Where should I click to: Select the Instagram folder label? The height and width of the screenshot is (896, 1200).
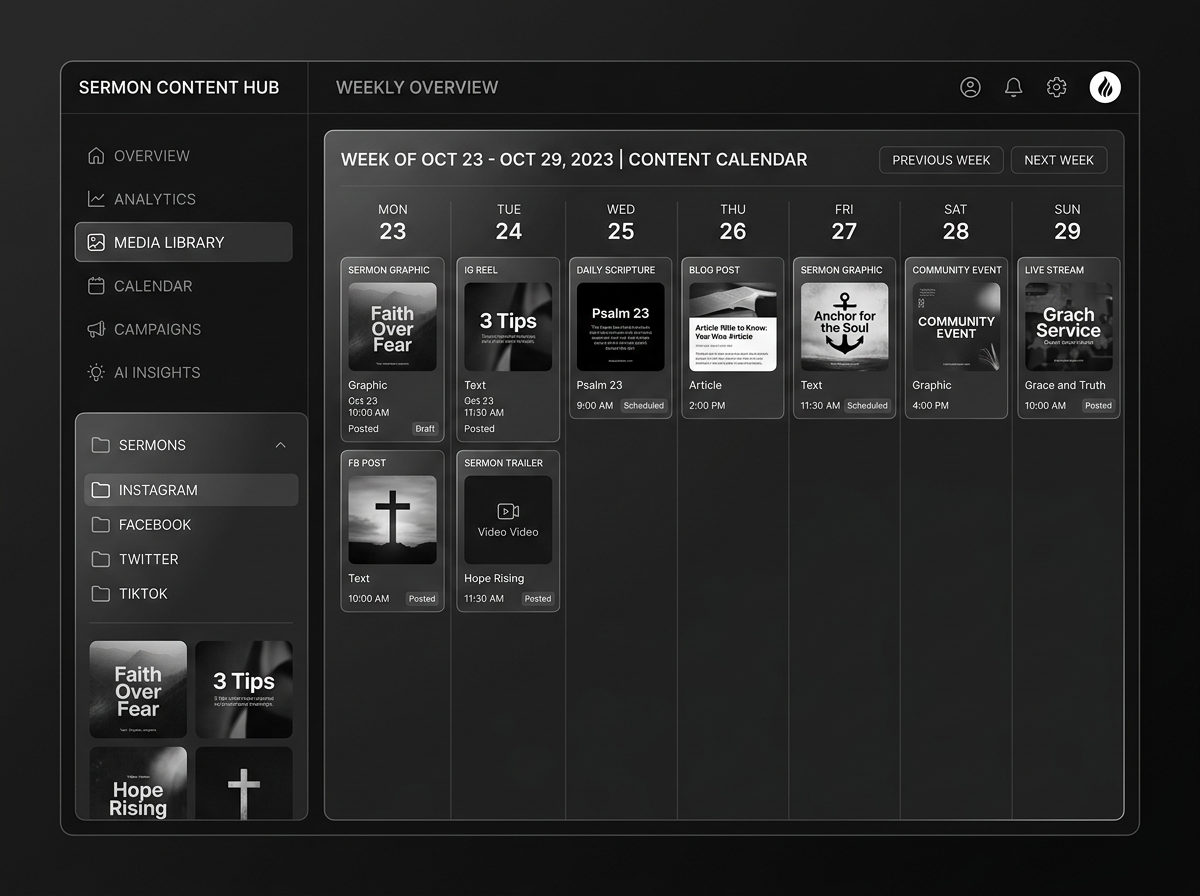pyautogui.click(x=158, y=490)
